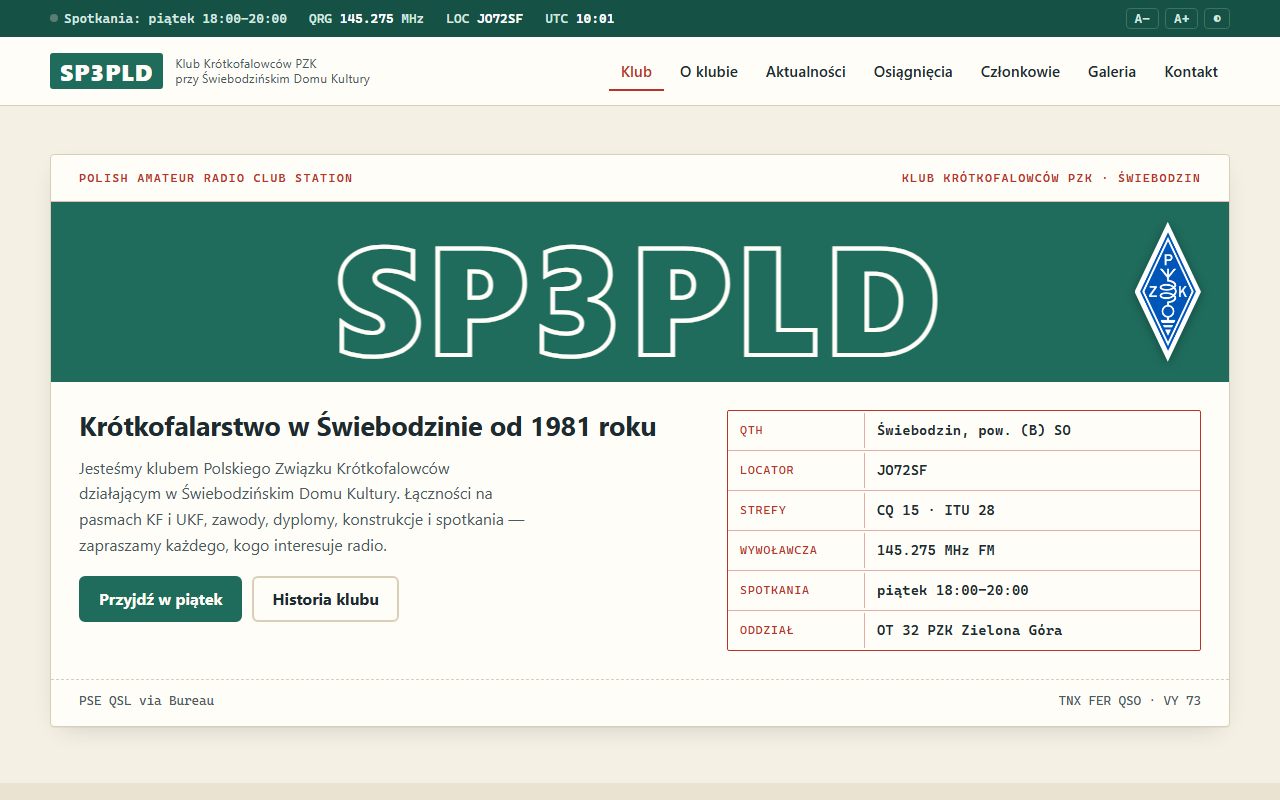Click the UTC 10:01 clock in the top bar

point(580,18)
